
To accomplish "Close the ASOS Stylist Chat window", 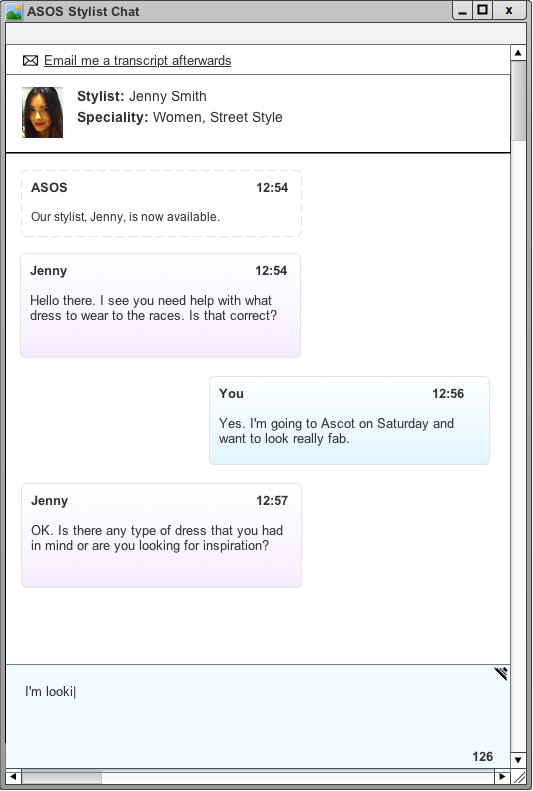I will coord(509,11).
